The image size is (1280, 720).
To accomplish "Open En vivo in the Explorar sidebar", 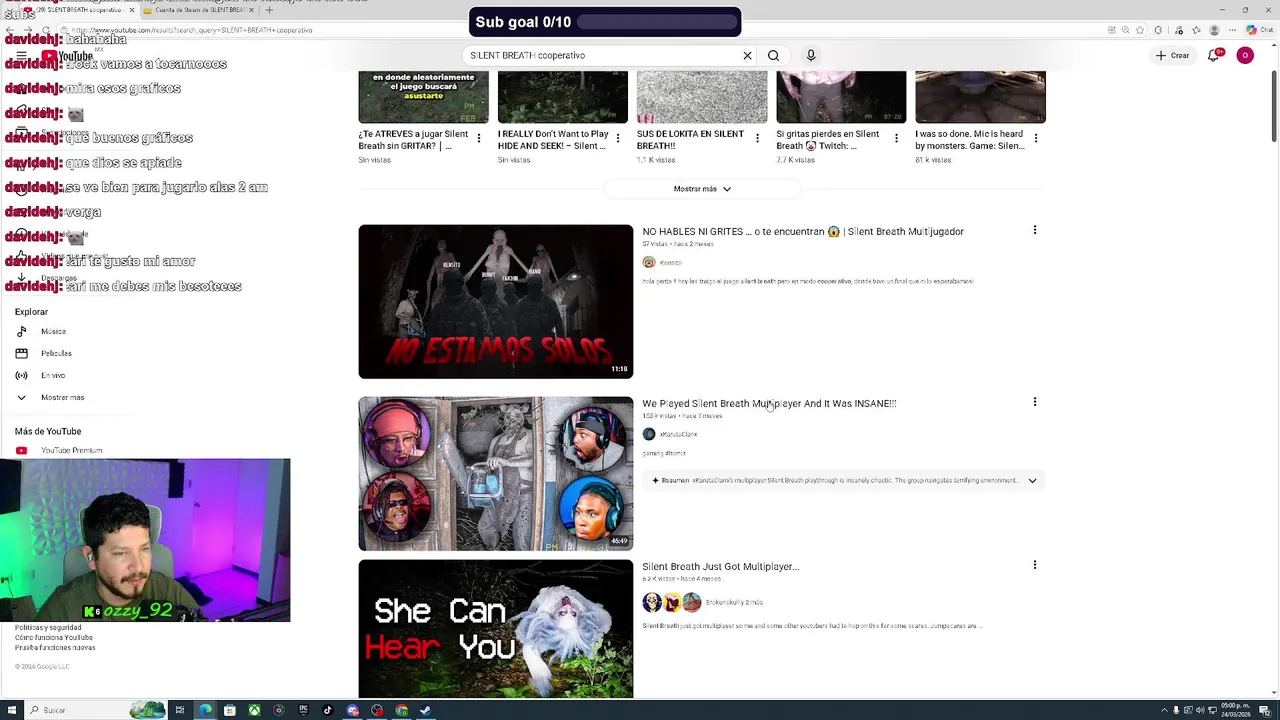I will pos(53,375).
